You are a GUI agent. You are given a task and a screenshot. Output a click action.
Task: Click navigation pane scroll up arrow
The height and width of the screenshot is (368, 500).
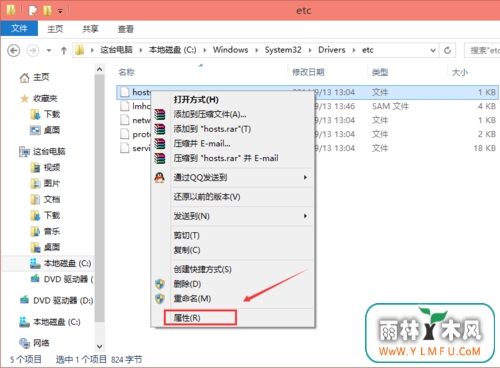coord(99,69)
